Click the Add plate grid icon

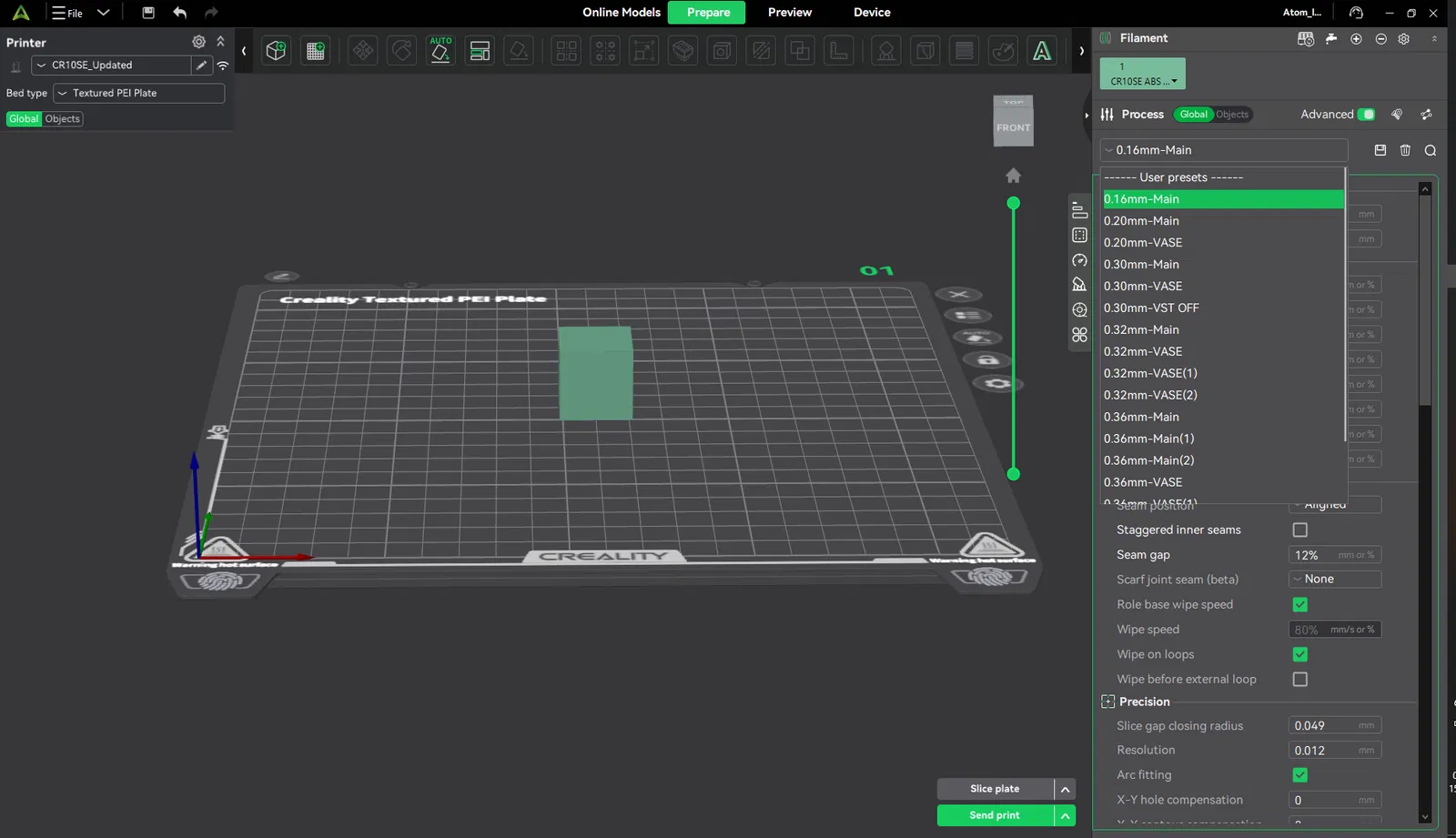pyautogui.click(x=316, y=51)
